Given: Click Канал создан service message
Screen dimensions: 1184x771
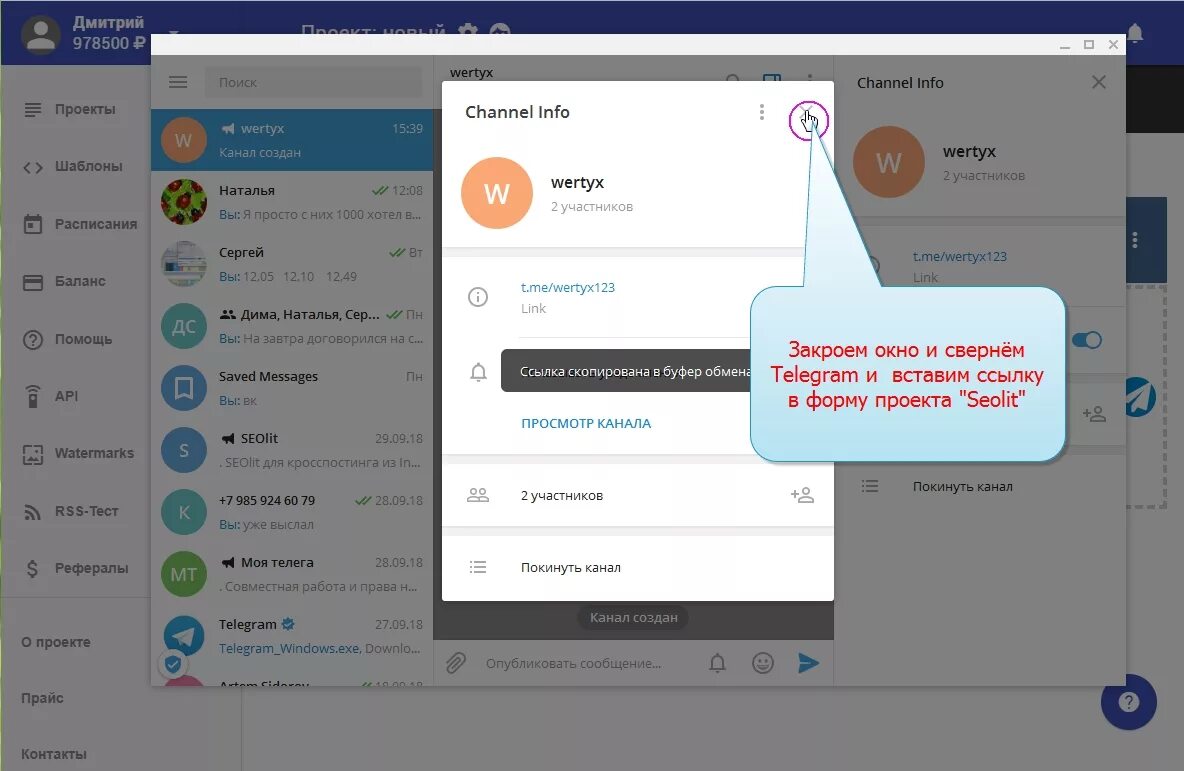Looking at the screenshot, I should pos(634,617).
